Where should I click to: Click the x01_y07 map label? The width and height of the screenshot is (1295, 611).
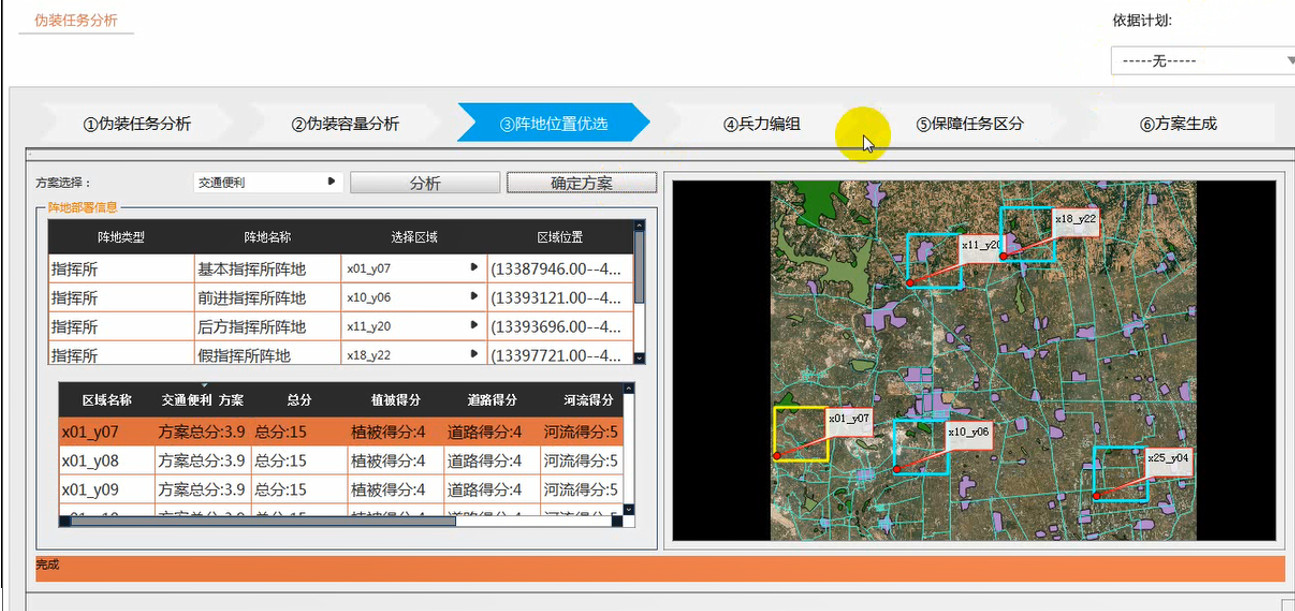tap(849, 420)
